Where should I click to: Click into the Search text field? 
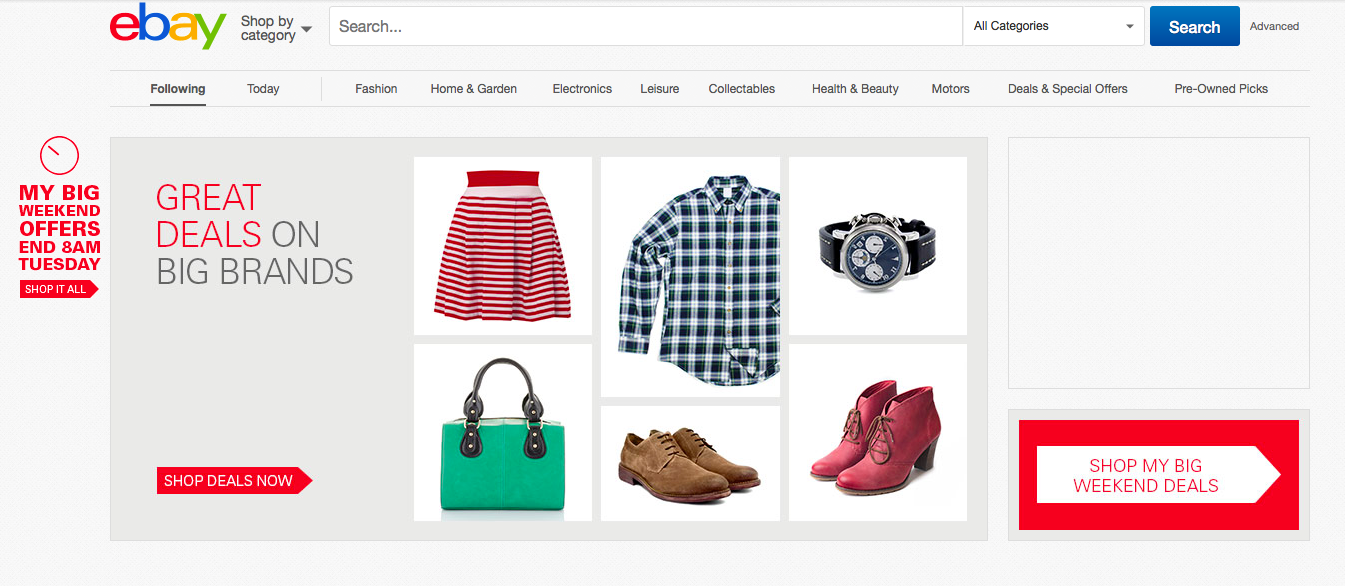645,27
